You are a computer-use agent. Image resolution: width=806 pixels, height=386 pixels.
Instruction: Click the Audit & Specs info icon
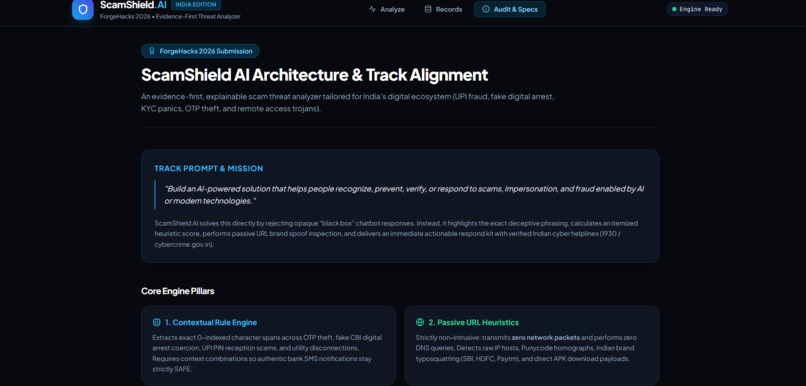coord(486,9)
